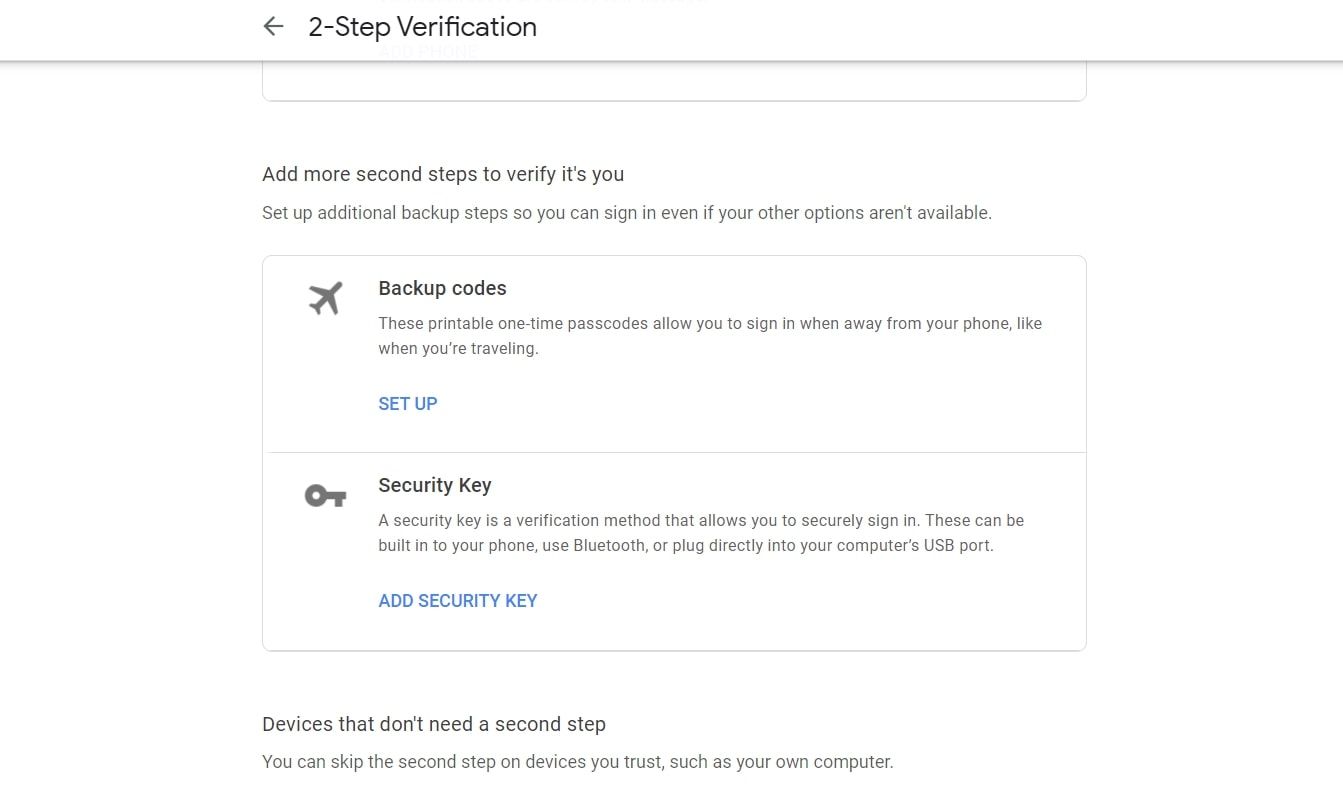This screenshot has width=1343, height=795.
Task: Click SET UP under Backup codes
Action: pos(408,404)
